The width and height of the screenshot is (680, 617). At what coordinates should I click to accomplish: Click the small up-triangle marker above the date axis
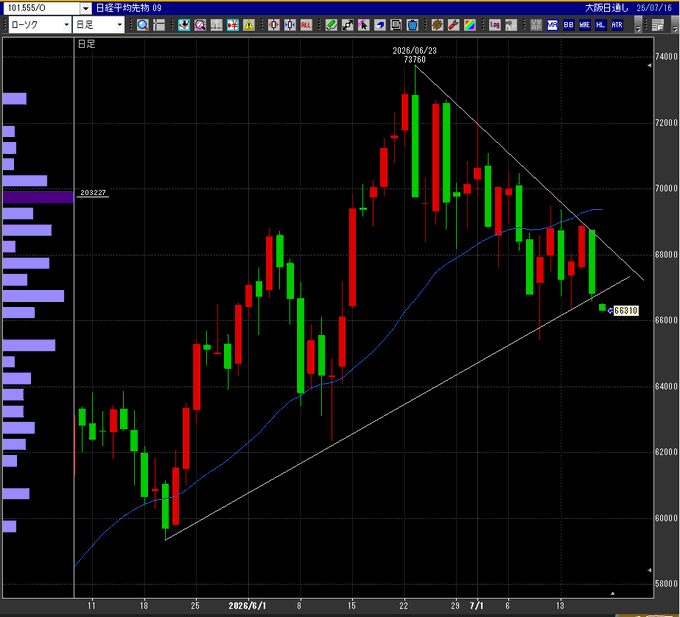click(x=613, y=593)
